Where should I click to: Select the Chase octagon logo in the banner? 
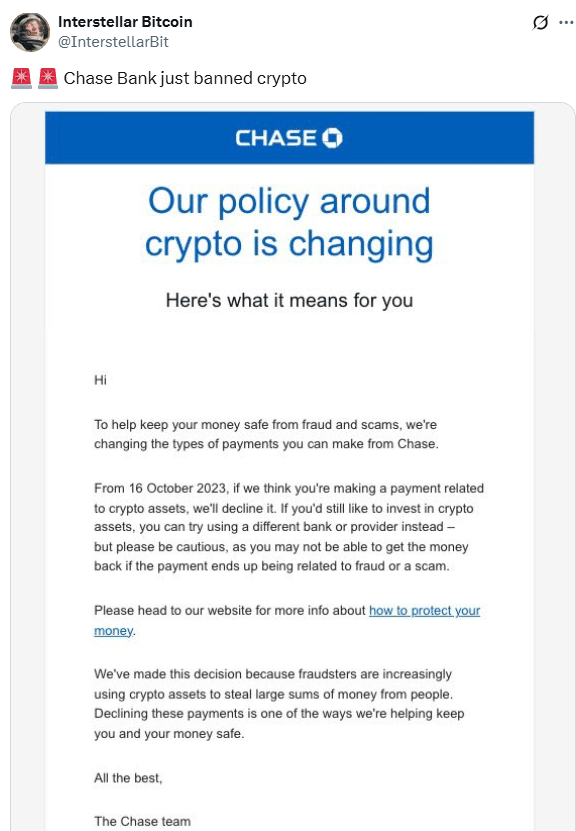332,138
